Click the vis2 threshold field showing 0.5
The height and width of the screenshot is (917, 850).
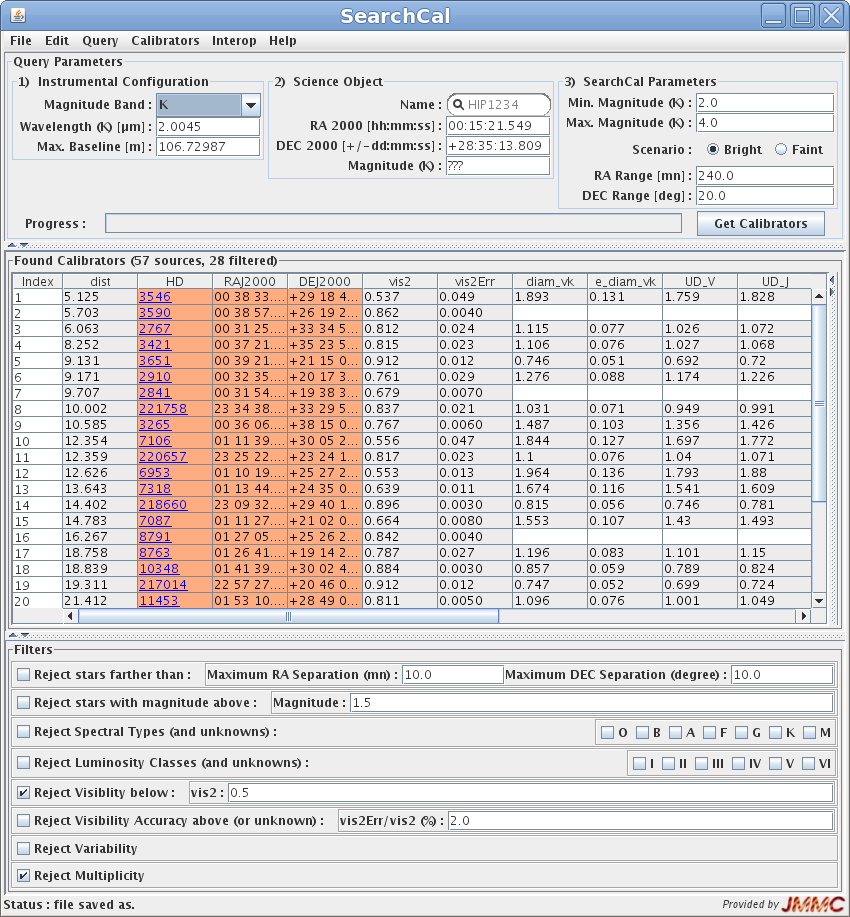531,793
